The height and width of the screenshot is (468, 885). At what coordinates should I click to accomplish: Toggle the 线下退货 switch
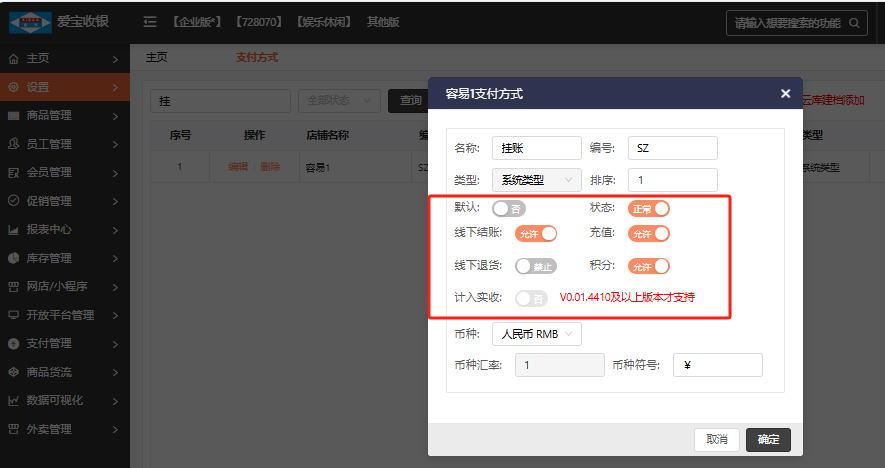coord(536,266)
